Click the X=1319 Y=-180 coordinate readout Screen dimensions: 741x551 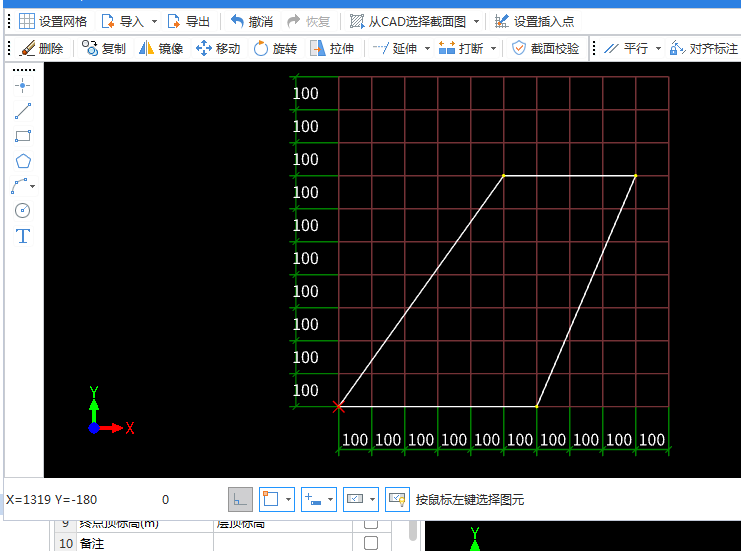click(x=52, y=499)
